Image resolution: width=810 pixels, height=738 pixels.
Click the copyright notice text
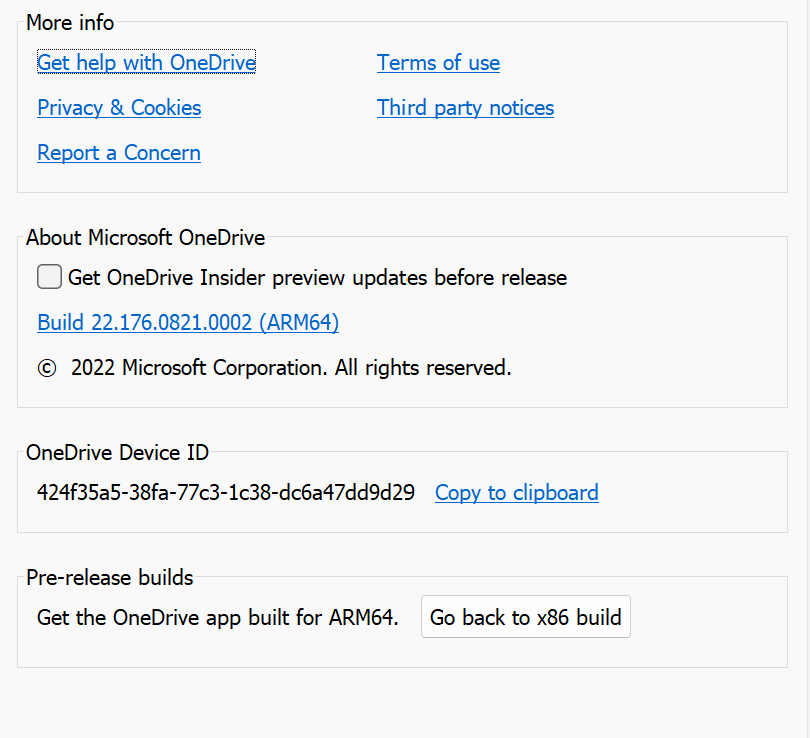click(x=275, y=367)
